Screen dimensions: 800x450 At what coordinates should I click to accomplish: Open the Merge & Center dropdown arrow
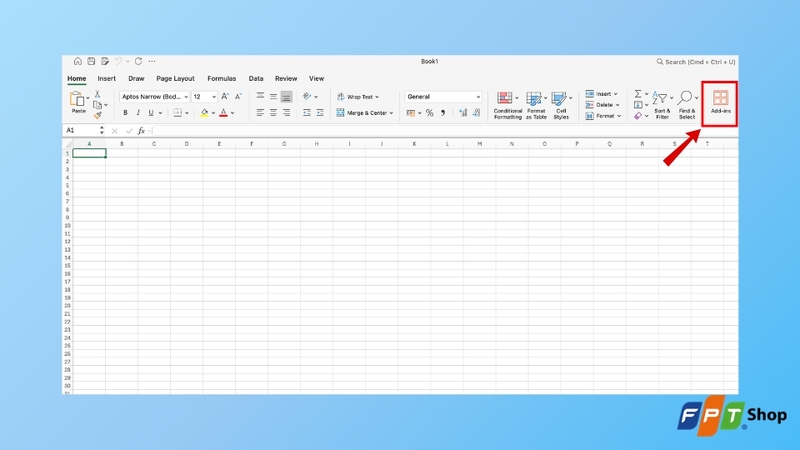391,113
